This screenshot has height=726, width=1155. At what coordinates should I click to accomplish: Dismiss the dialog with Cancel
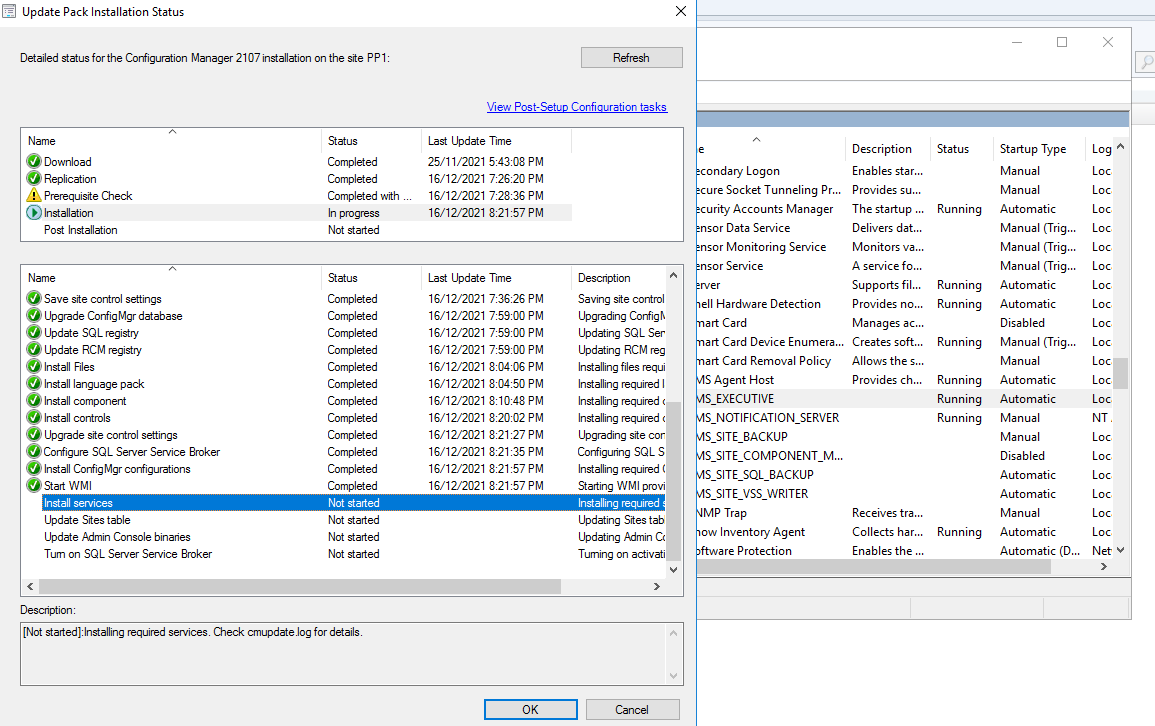632,709
